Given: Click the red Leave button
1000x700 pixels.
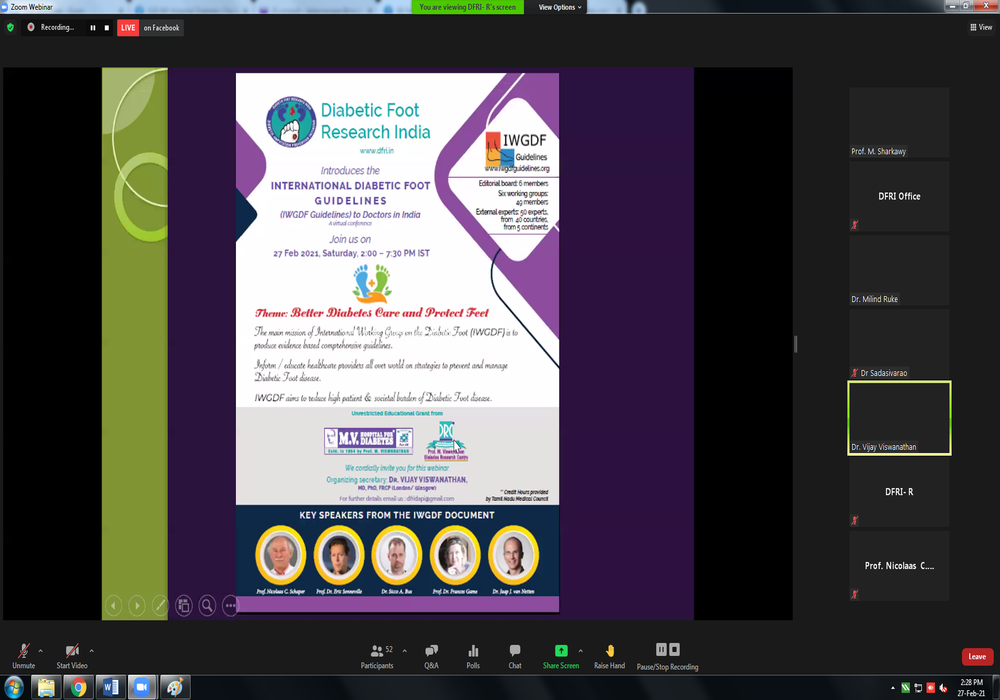Looking at the screenshot, I should (x=977, y=657).
